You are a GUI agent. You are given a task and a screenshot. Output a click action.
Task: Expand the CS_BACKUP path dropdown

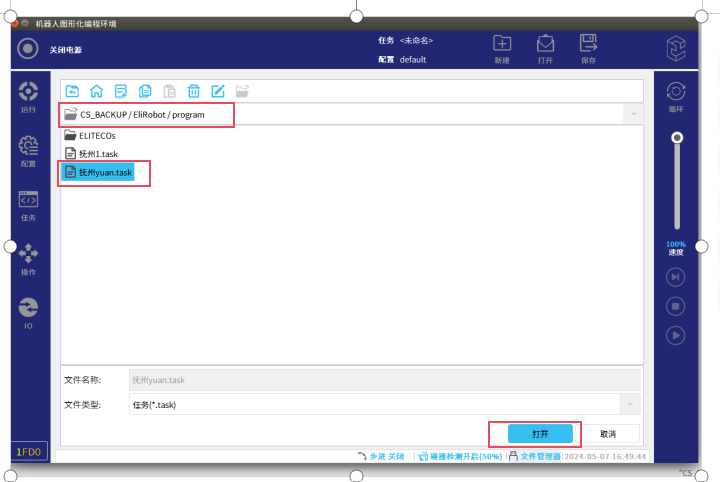coord(632,114)
